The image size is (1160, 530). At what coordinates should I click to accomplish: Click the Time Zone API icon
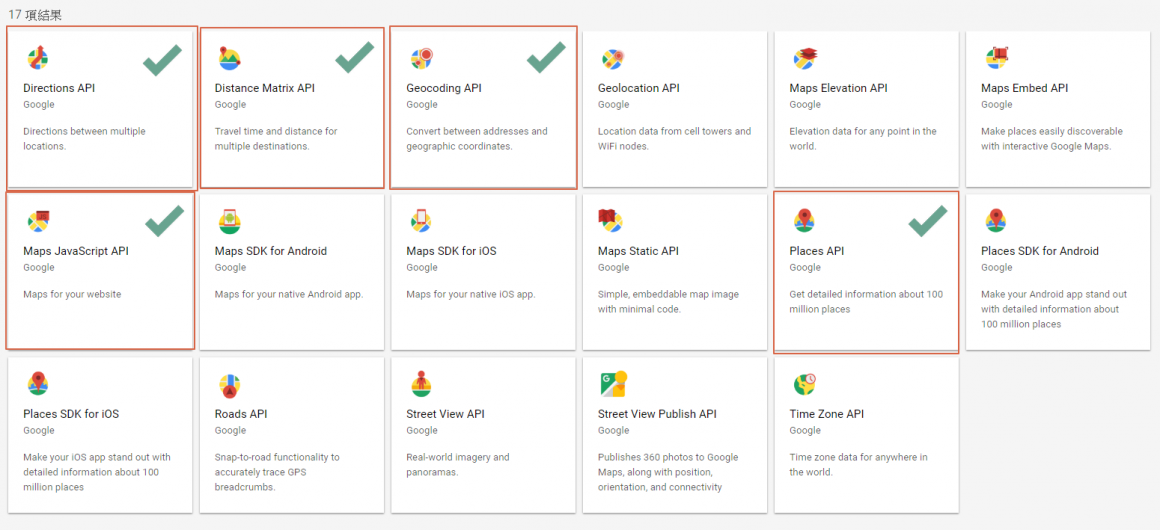[x=805, y=383]
